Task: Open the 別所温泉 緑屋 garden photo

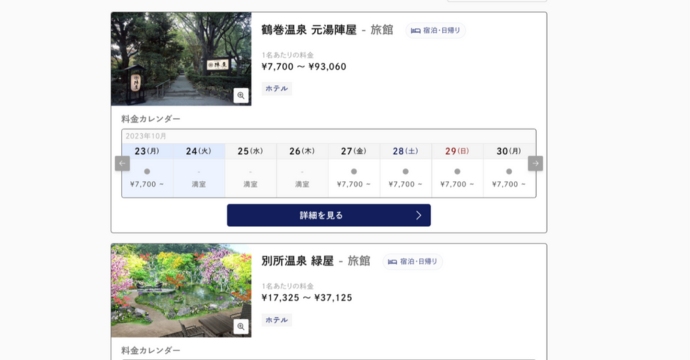Action: 181,290
